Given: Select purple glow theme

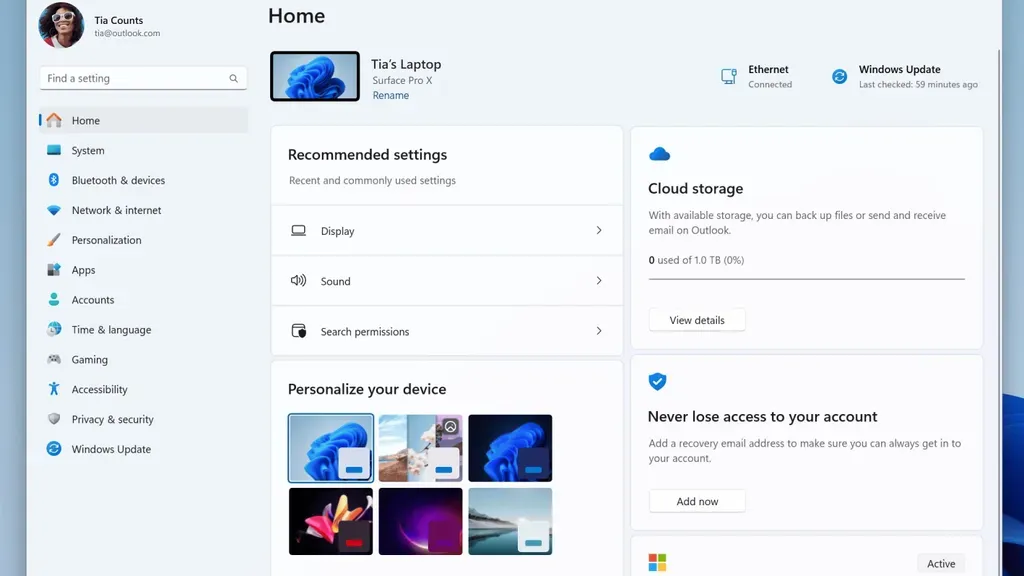Looking at the screenshot, I should click(421, 521).
